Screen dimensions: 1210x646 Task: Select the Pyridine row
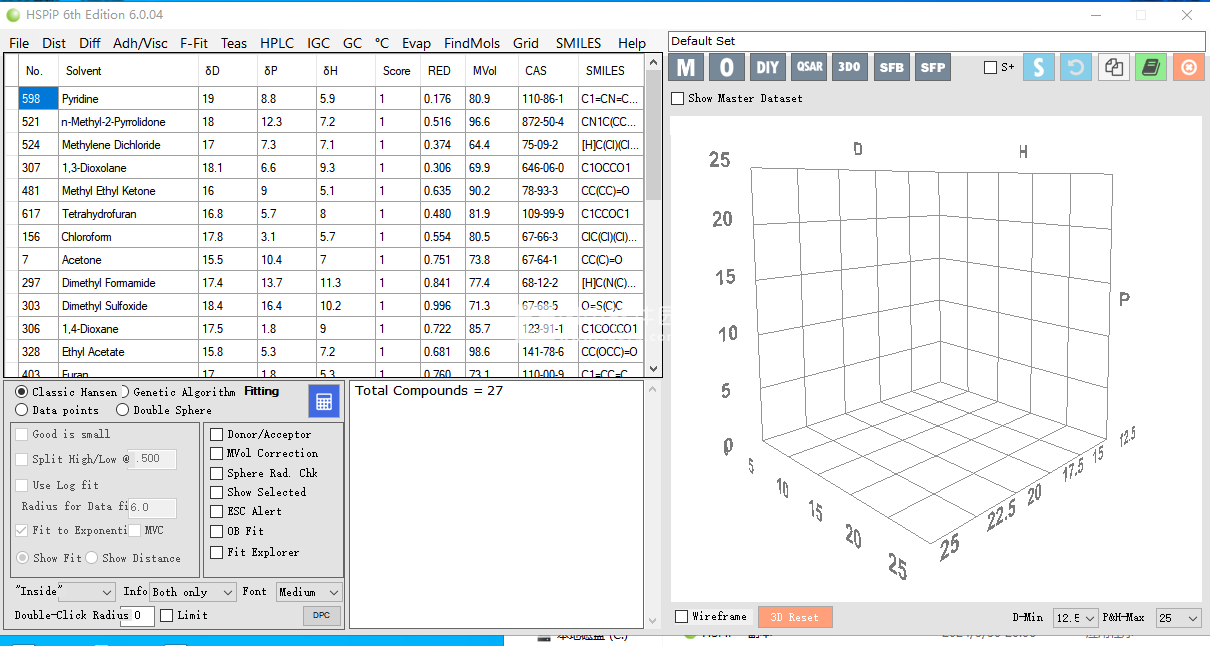(x=331, y=99)
